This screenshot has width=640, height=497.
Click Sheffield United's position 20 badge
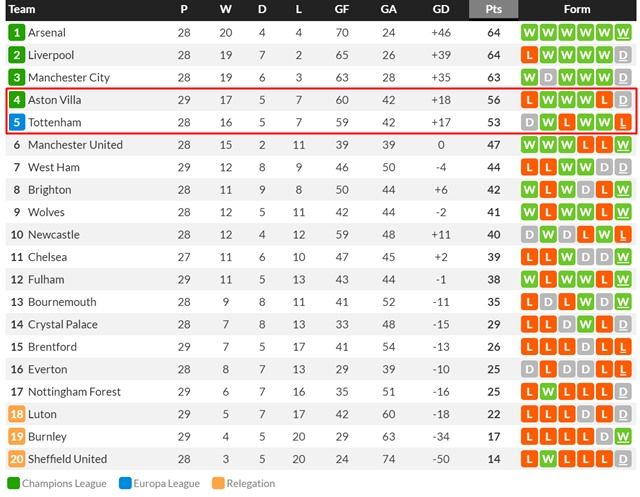coord(16,459)
